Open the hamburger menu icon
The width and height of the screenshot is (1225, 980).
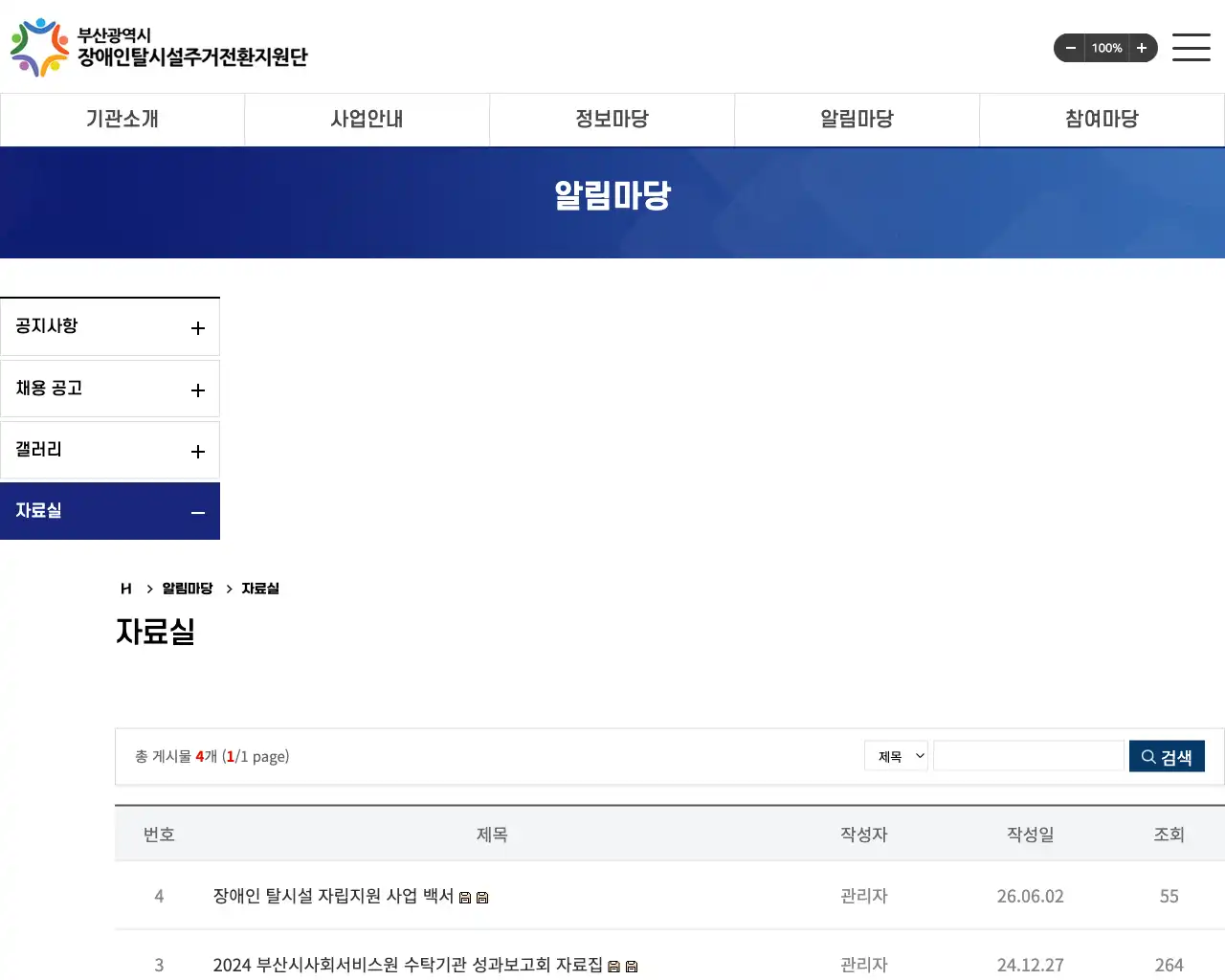pyautogui.click(x=1192, y=47)
